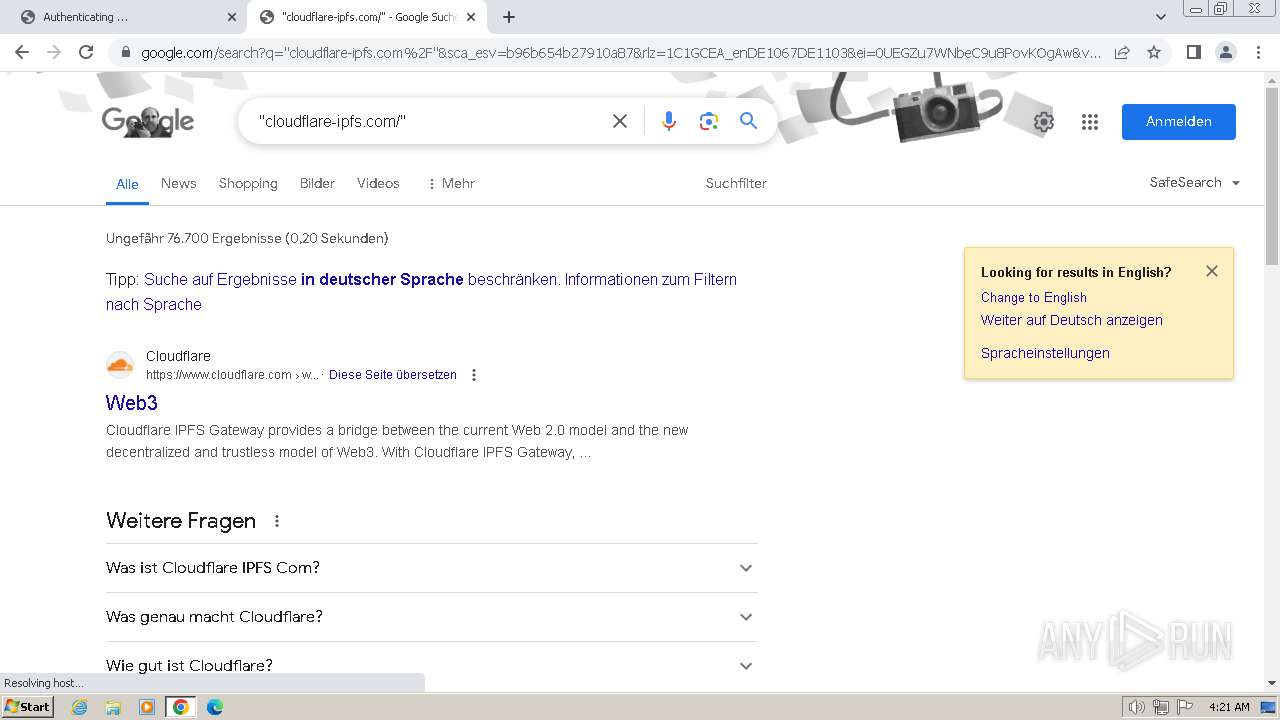Open a new browser tab
This screenshot has height=720, width=1280.
click(x=509, y=17)
